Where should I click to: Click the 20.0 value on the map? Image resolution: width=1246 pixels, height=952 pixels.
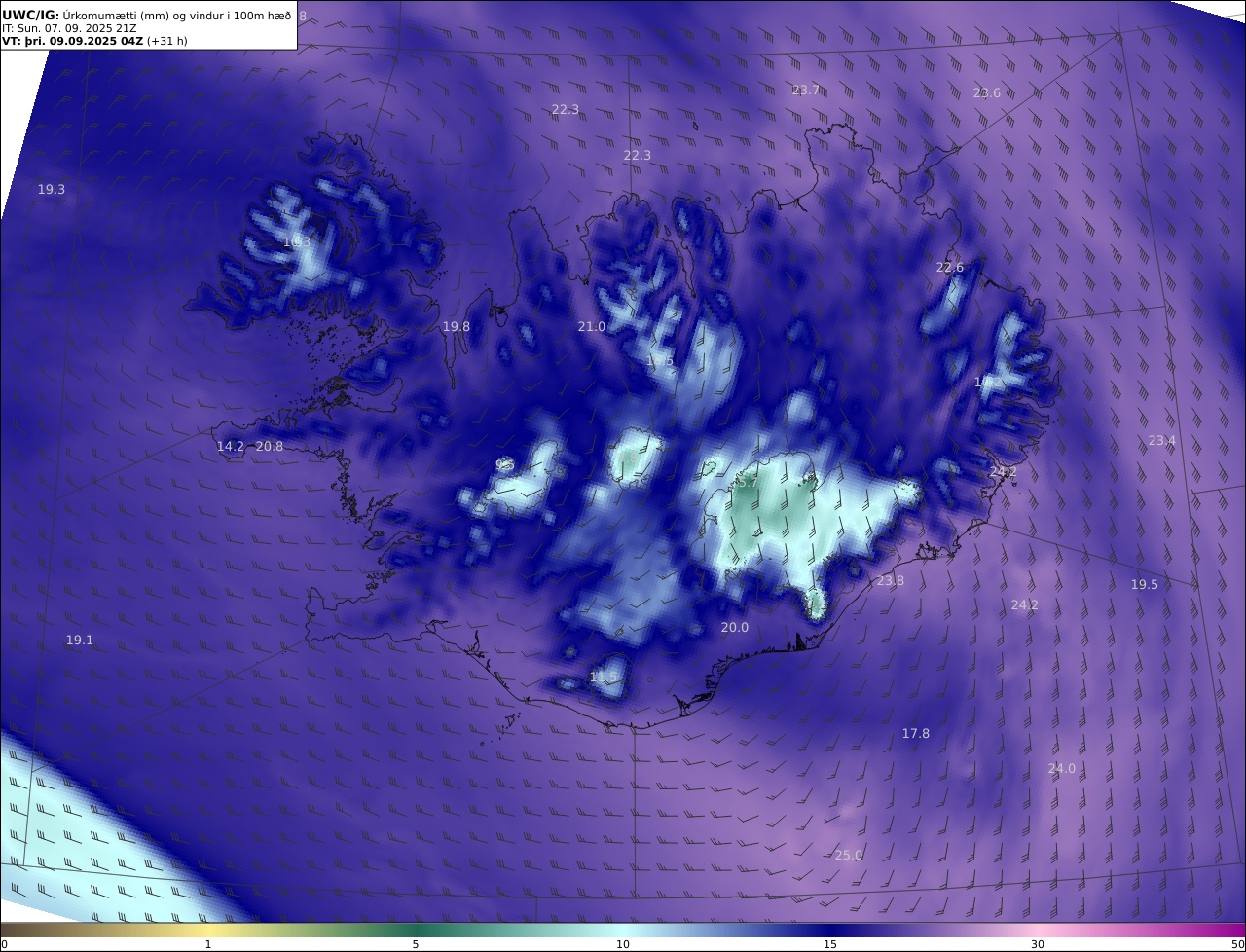point(735,628)
